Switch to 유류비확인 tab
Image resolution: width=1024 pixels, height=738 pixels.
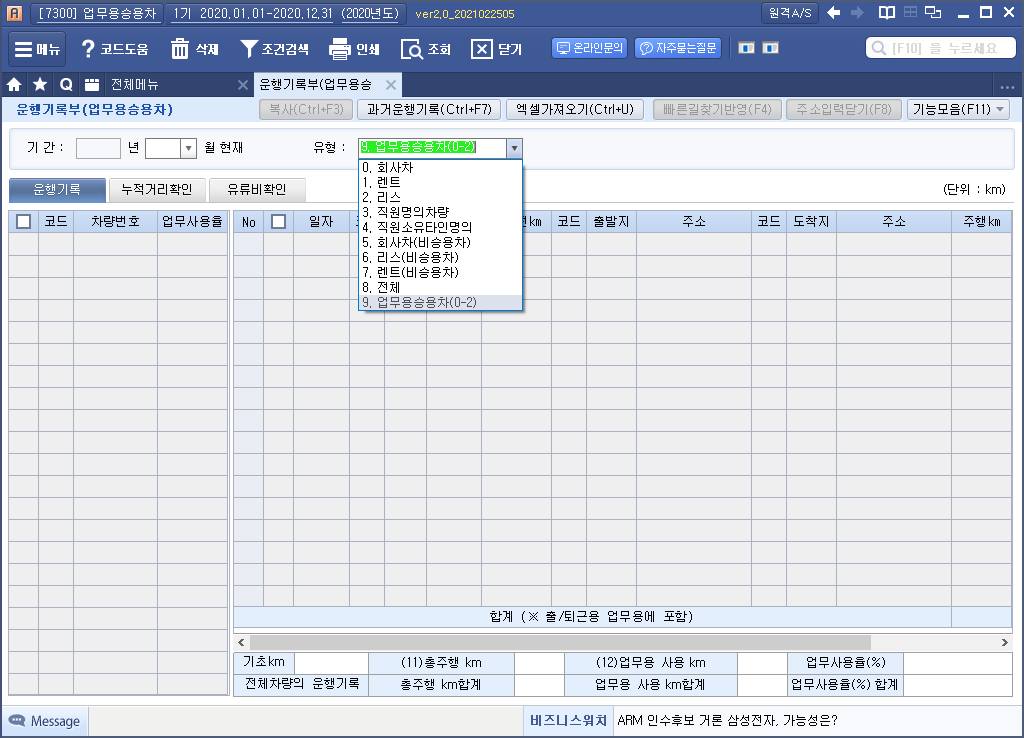tap(257, 190)
